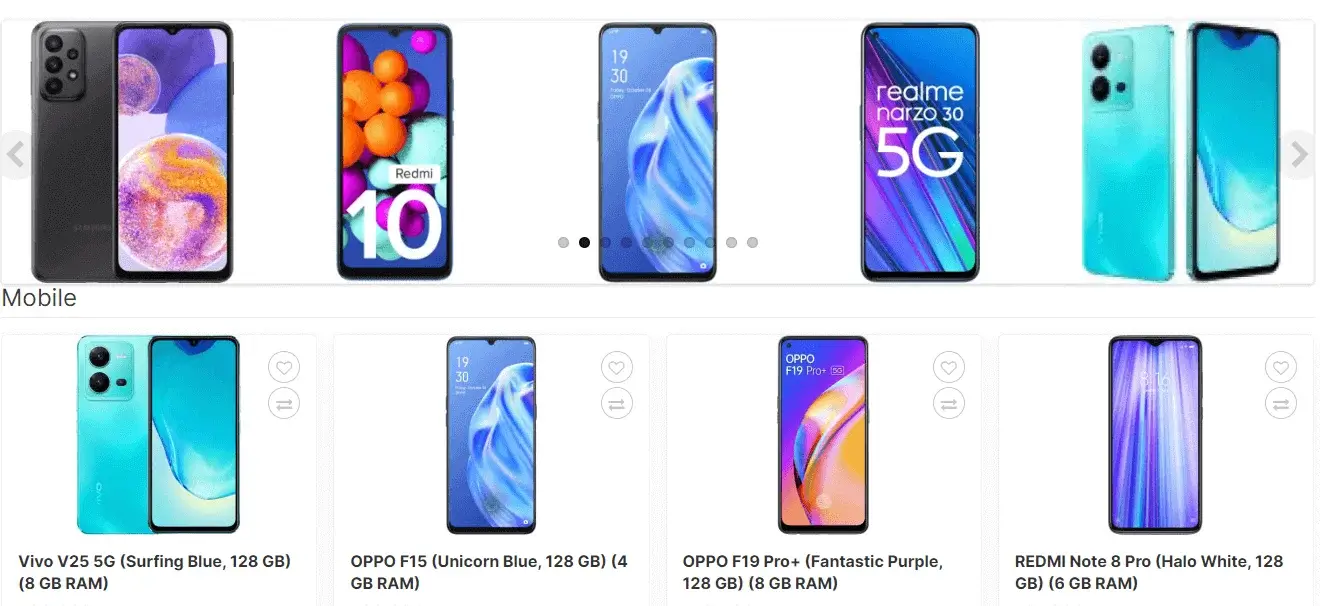Open Vivo V25 5G (Surfing Blue) product link
This screenshot has width=1320, height=606.
pos(155,572)
